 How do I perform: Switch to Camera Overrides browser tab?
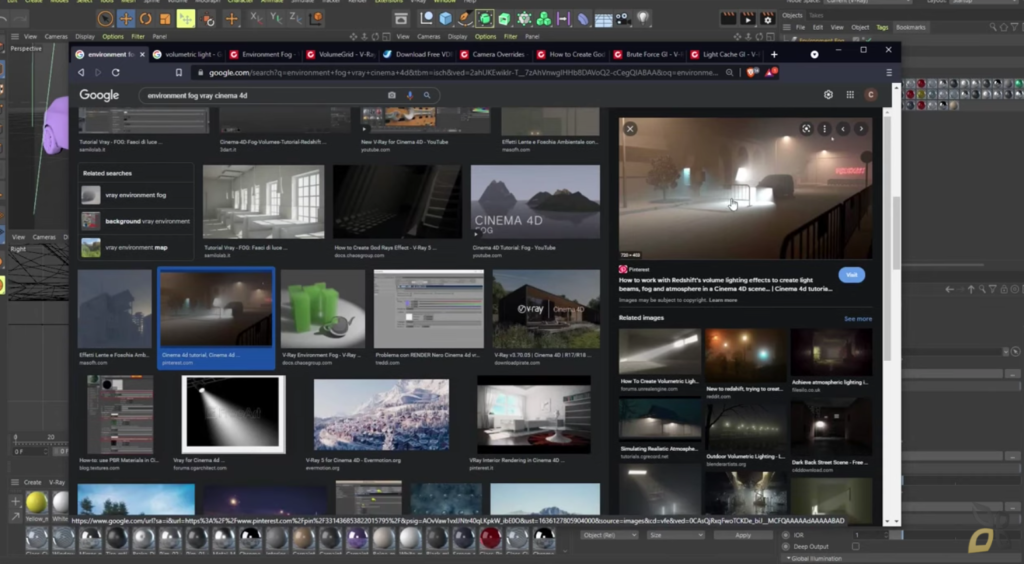pos(493,55)
